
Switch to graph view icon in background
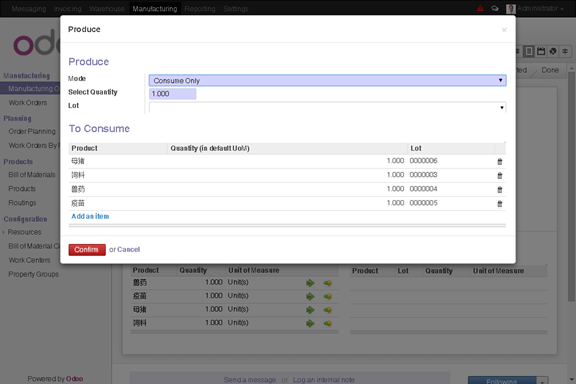(x=553, y=51)
